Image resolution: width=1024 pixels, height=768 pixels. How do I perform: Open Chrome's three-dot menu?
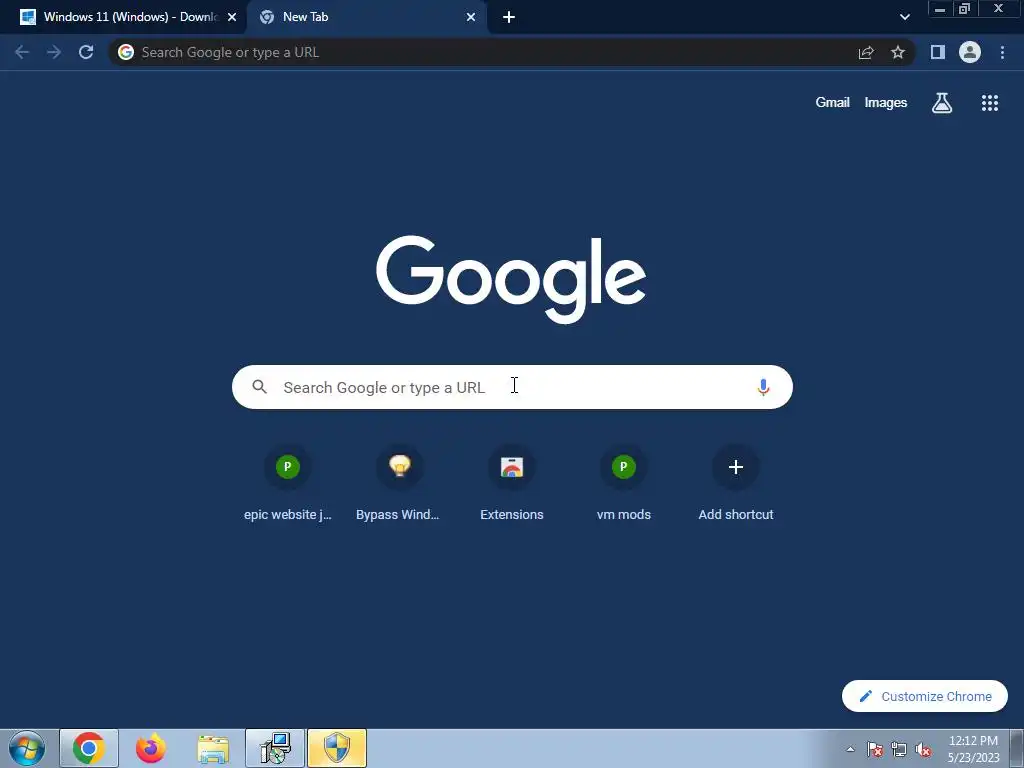pyautogui.click(x=1002, y=52)
